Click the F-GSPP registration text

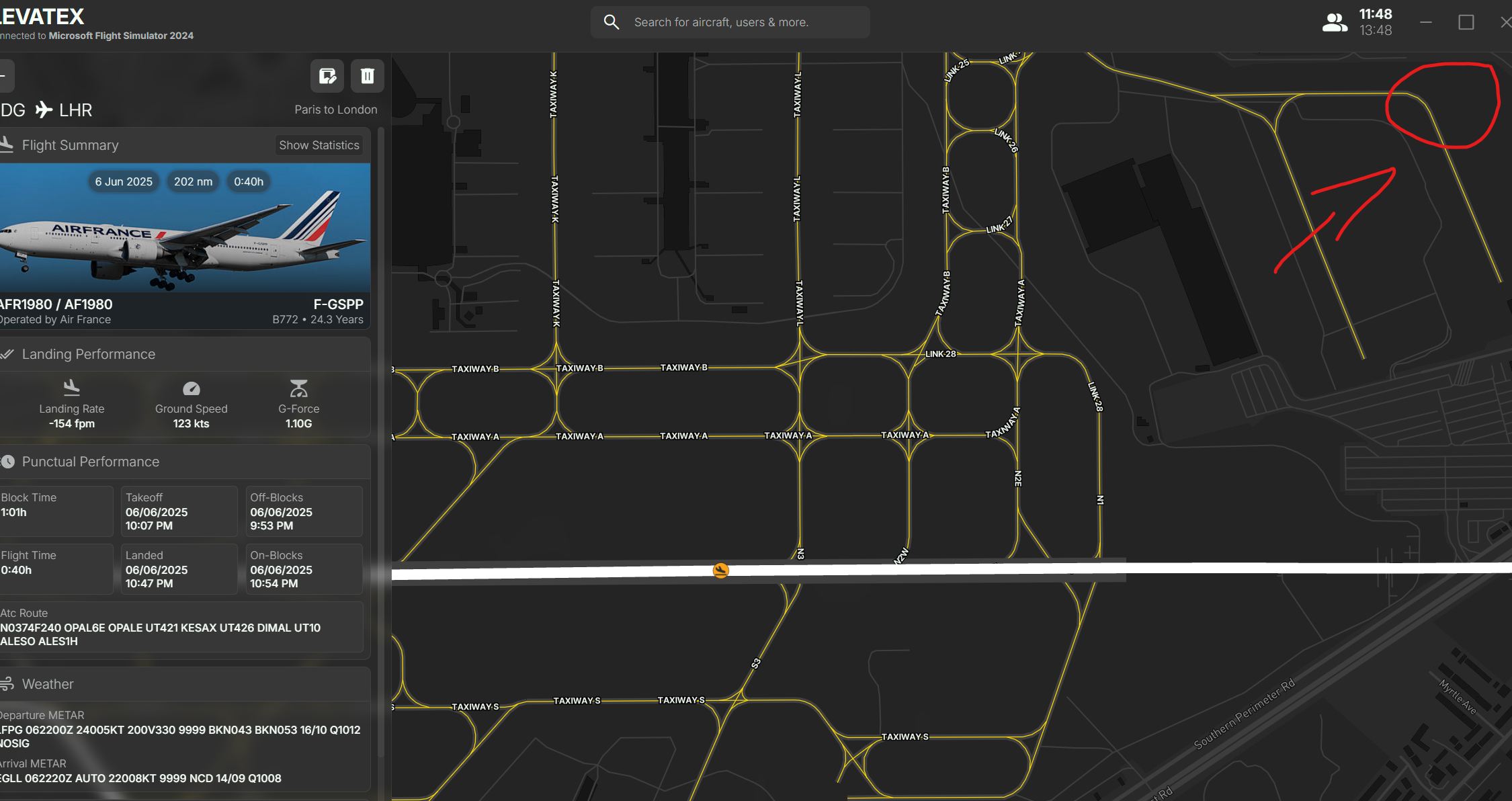pyautogui.click(x=338, y=304)
